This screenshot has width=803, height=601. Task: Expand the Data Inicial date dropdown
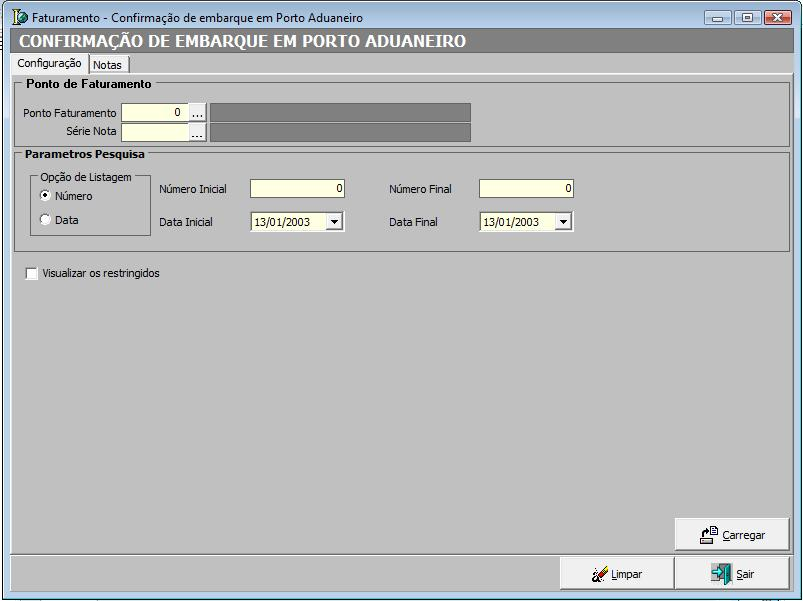pyautogui.click(x=334, y=222)
